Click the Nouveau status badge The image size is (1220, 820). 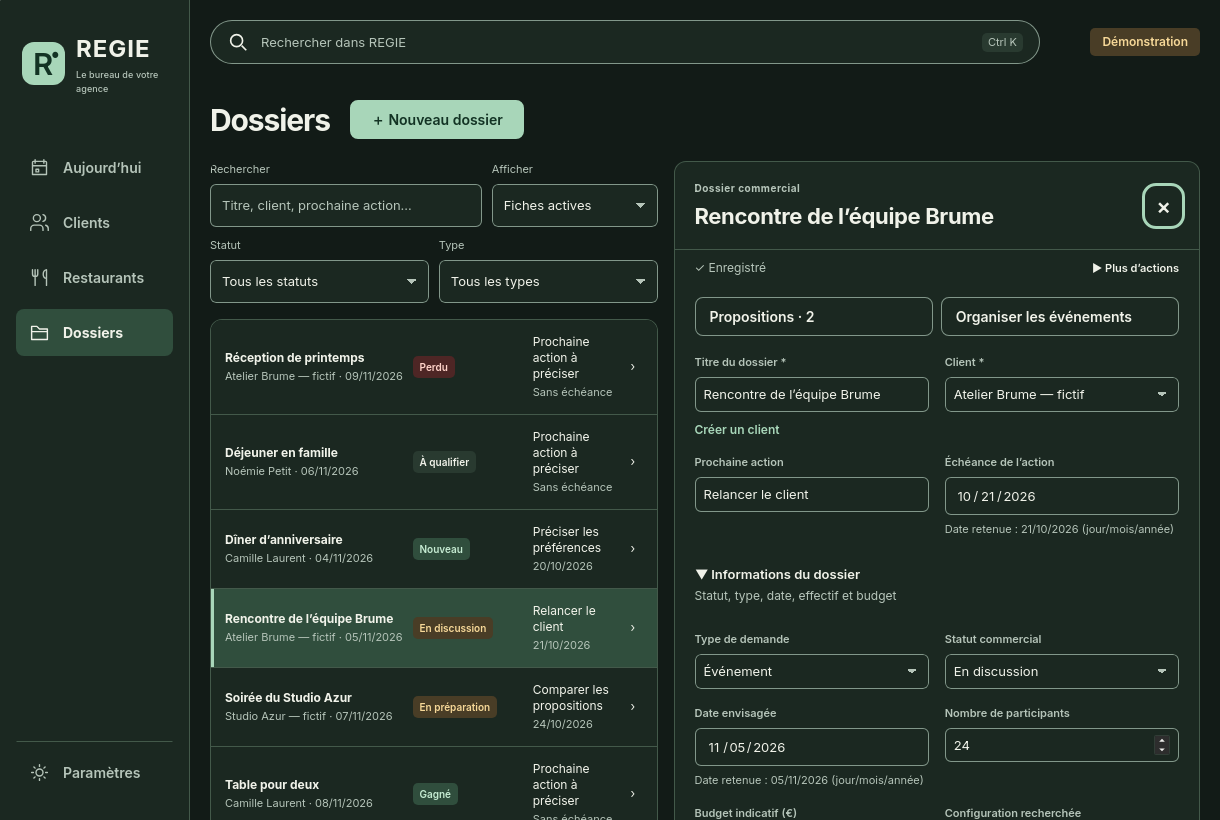(441, 549)
